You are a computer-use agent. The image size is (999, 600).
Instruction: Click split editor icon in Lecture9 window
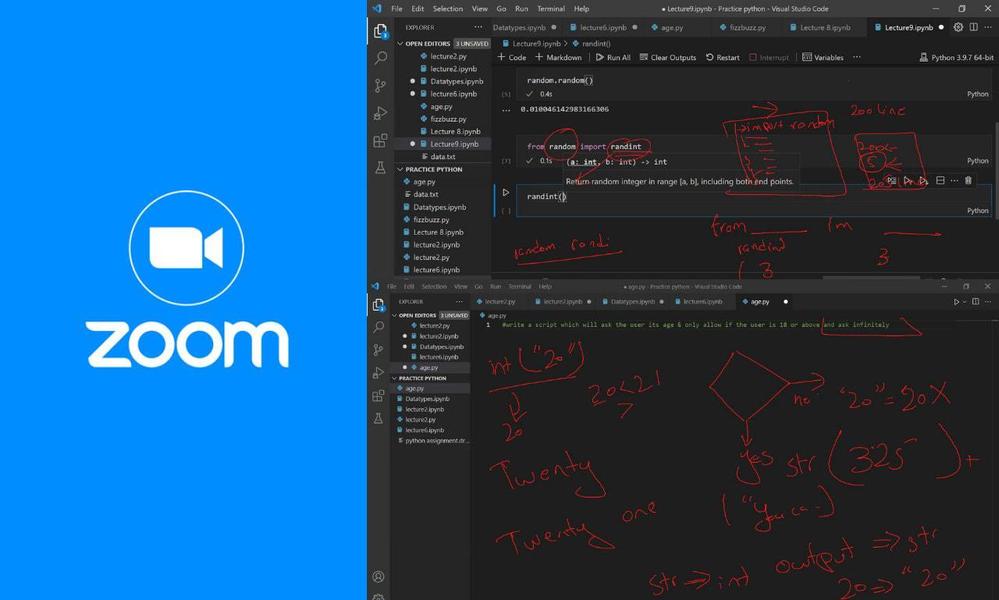[x=974, y=27]
